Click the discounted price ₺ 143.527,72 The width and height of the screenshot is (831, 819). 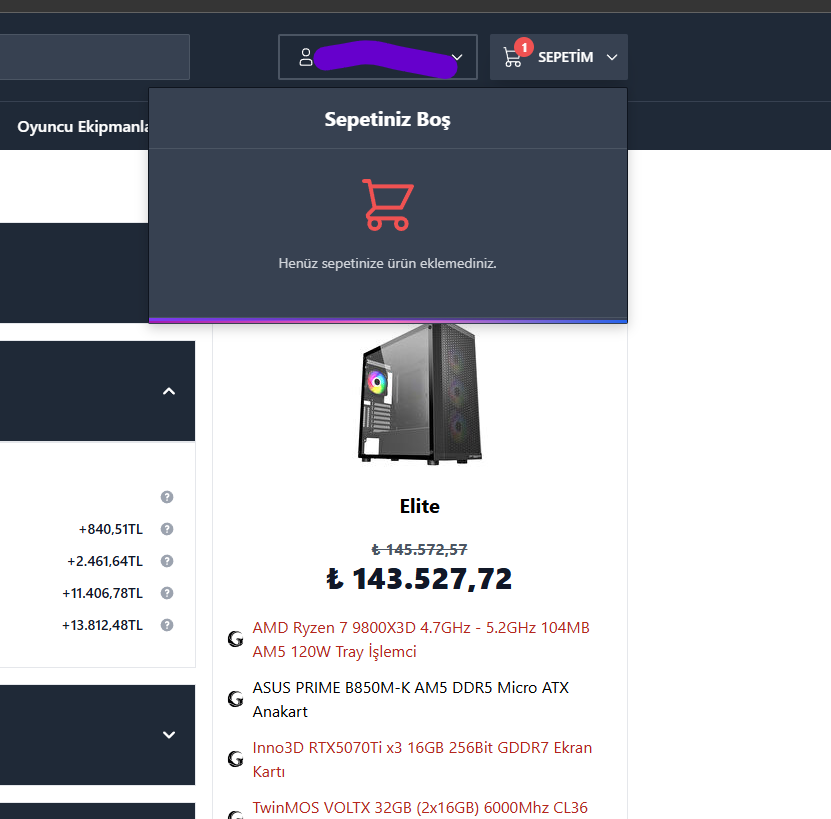[419, 578]
